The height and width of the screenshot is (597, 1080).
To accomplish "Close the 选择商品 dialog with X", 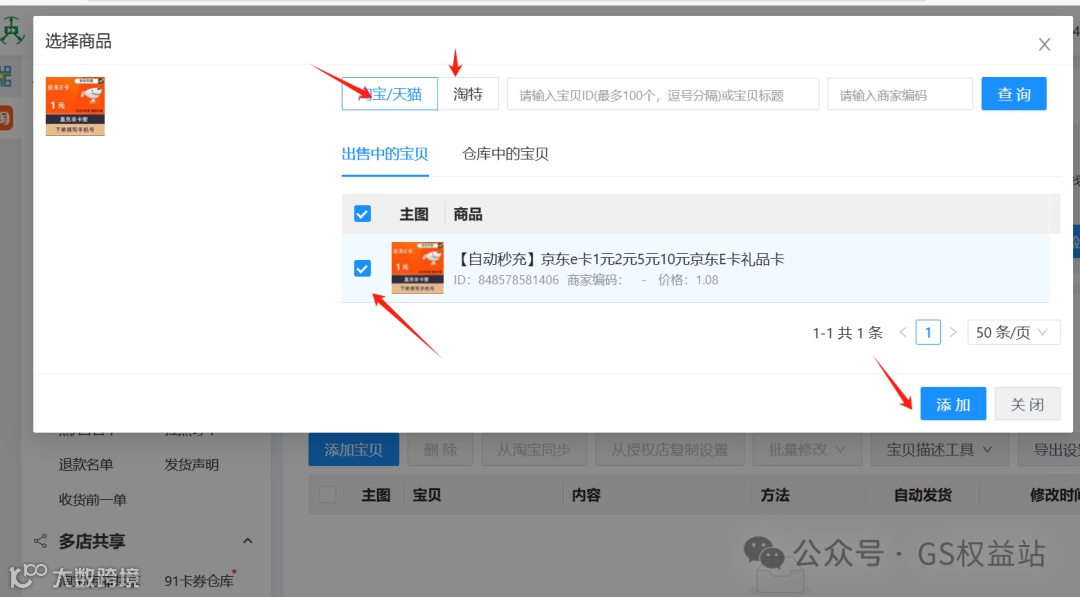I will click(1044, 45).
